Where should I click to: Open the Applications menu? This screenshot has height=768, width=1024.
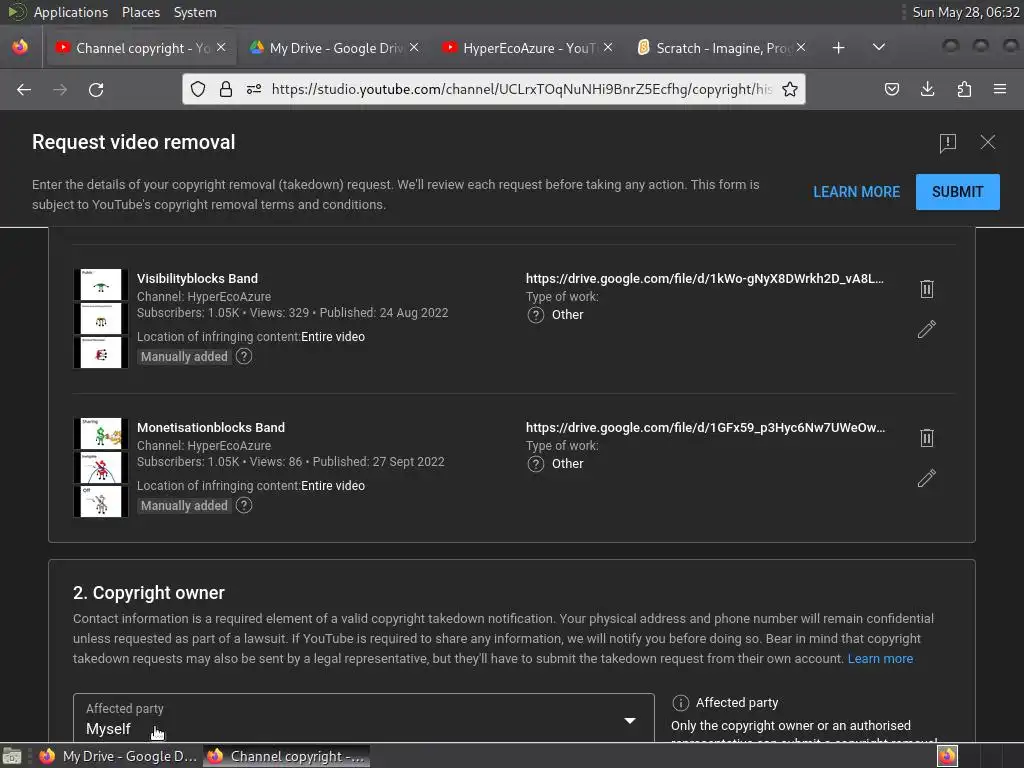[71, 12]
